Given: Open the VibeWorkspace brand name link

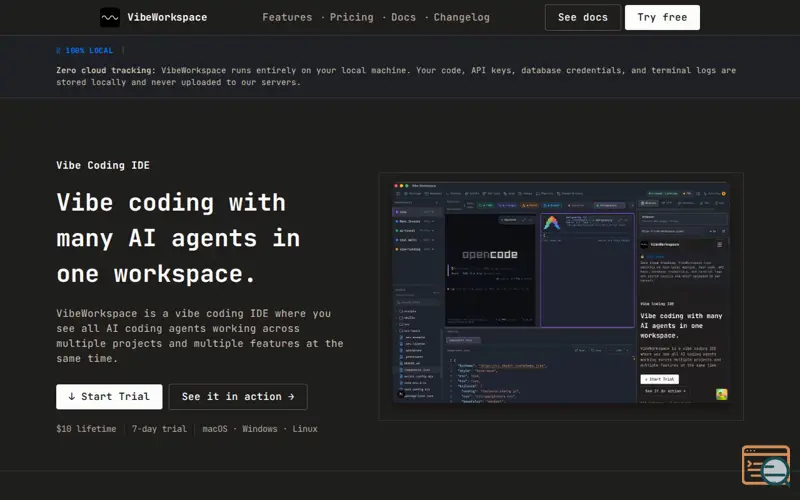Looking at the screenshot, I should [167, 17].
